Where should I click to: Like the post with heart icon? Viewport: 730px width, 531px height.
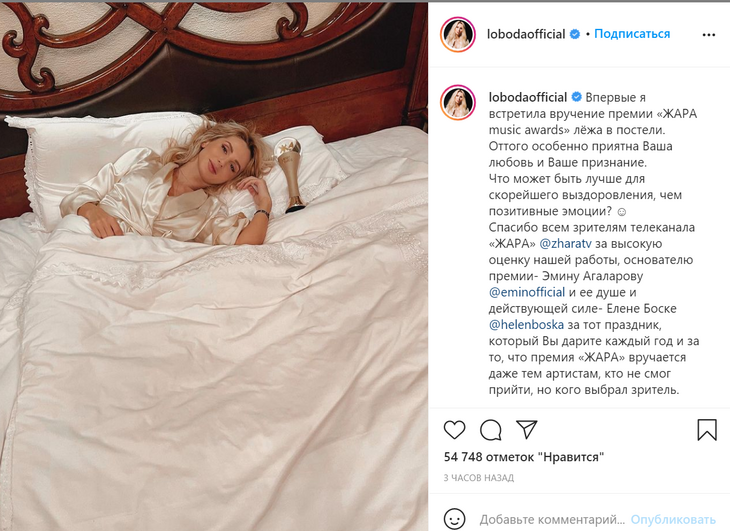[454, 430]
